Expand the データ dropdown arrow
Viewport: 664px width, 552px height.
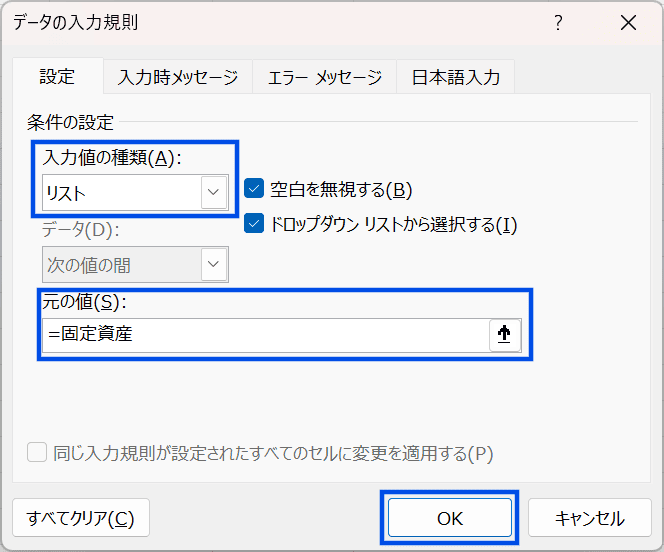point(214,265)
